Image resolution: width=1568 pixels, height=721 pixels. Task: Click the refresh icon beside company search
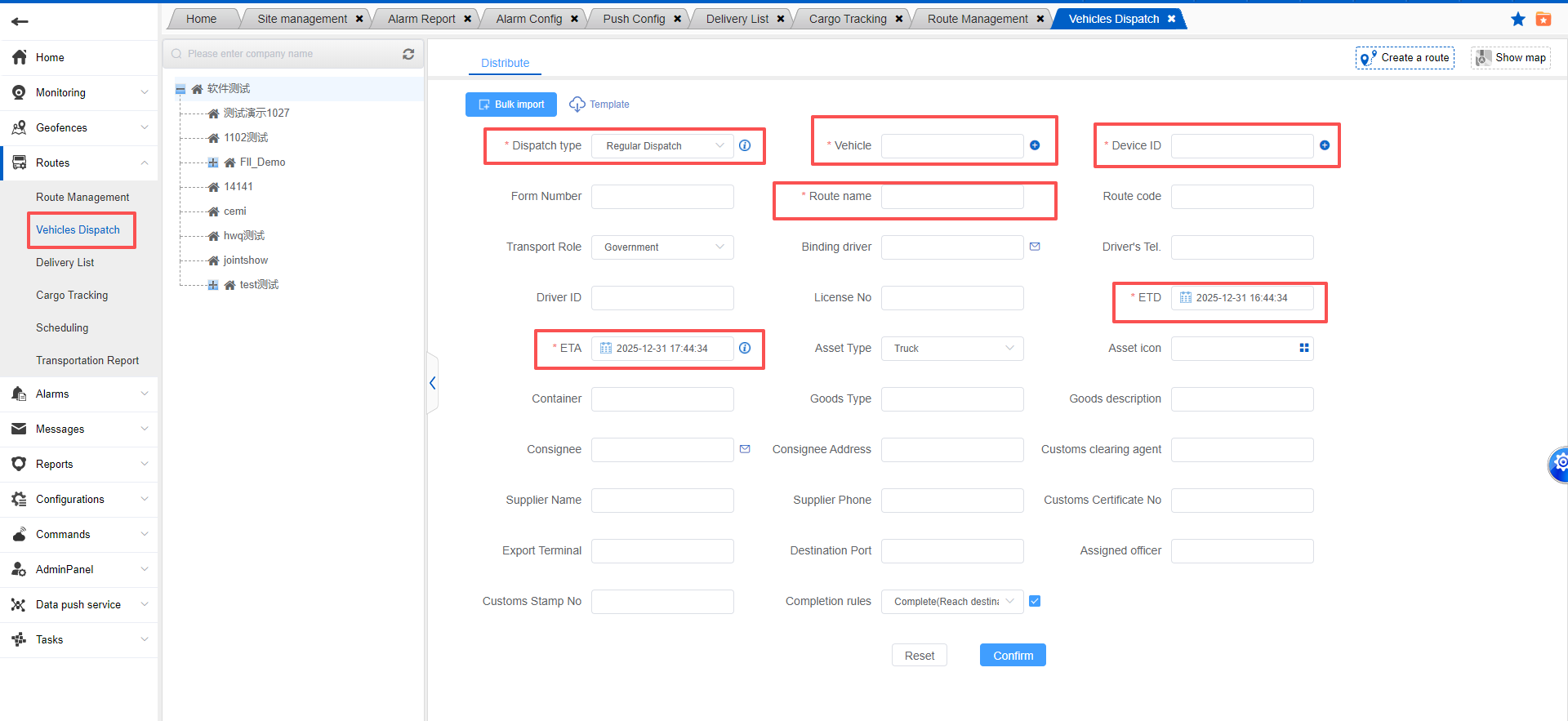408,54
